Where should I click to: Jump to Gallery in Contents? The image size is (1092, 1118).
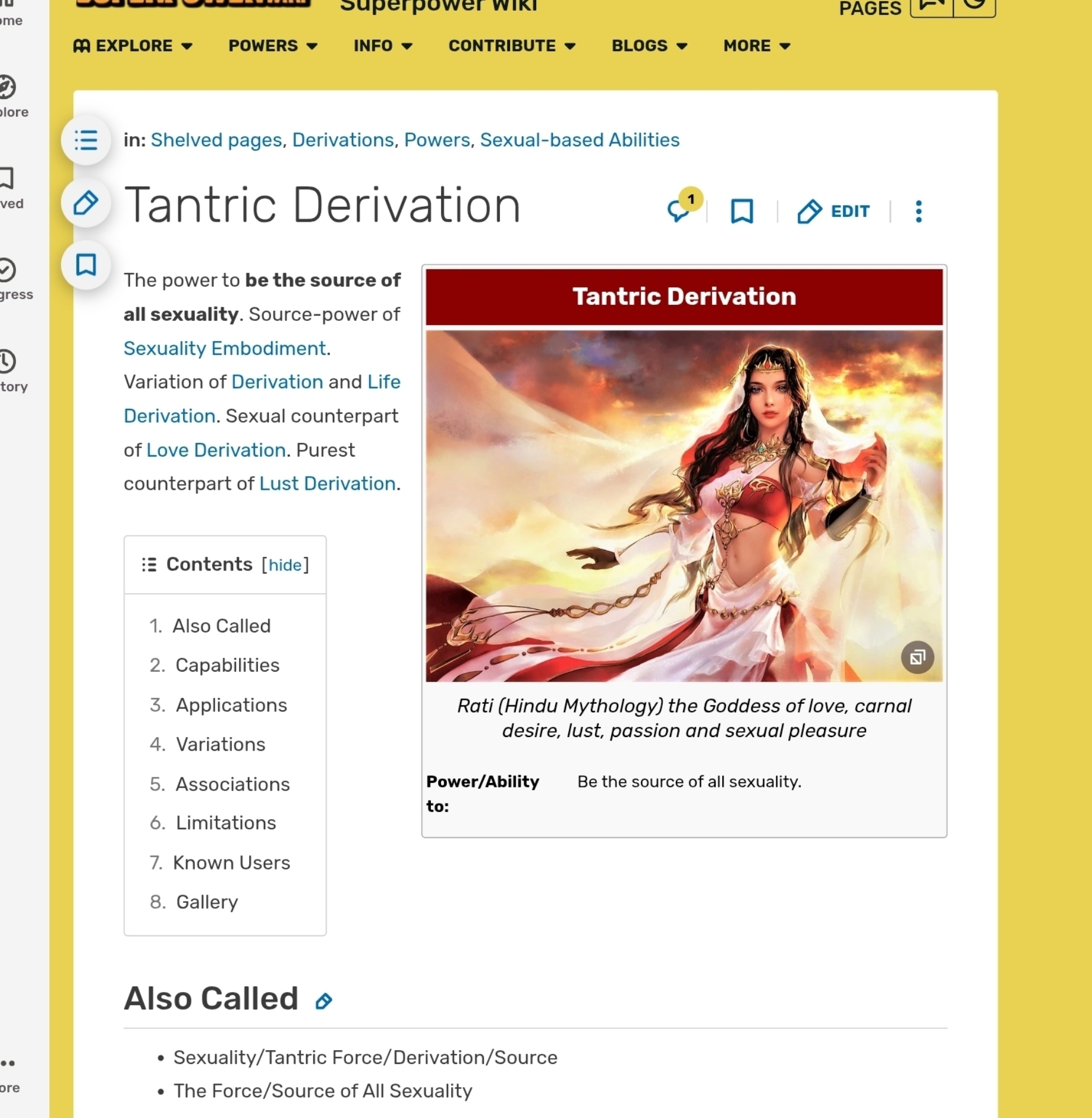[207, 902]
